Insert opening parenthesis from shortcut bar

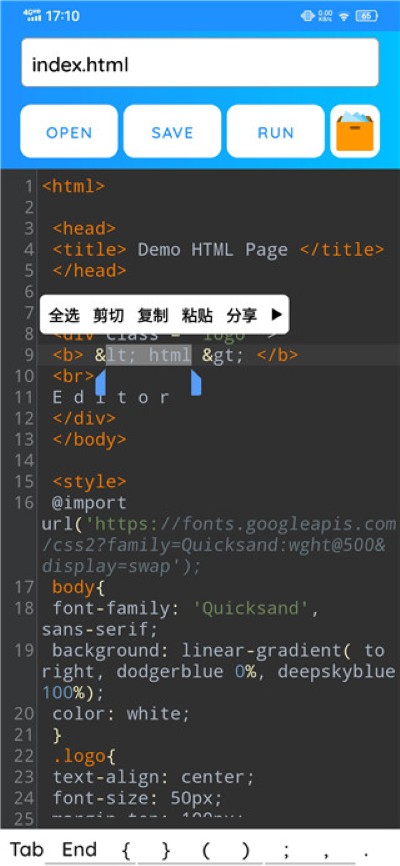pos(206,850)
